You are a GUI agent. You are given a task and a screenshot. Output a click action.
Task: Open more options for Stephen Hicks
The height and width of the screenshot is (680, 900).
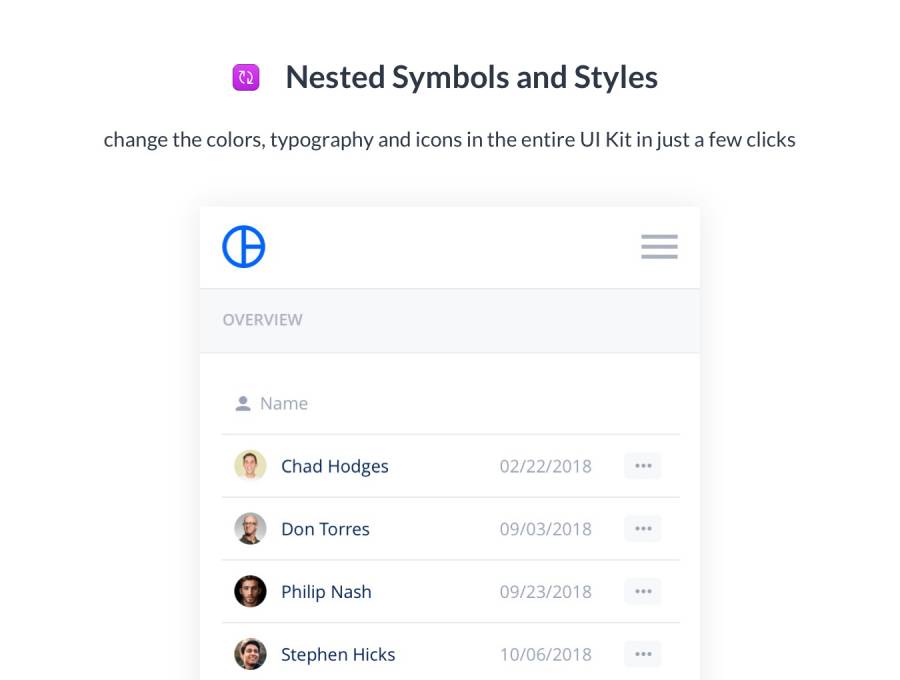[x=643, y=654]
